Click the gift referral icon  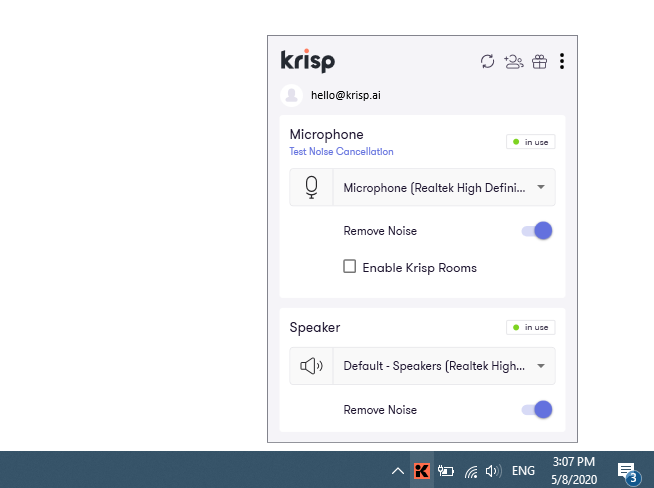pyautogui.click(x=539, y=62)
